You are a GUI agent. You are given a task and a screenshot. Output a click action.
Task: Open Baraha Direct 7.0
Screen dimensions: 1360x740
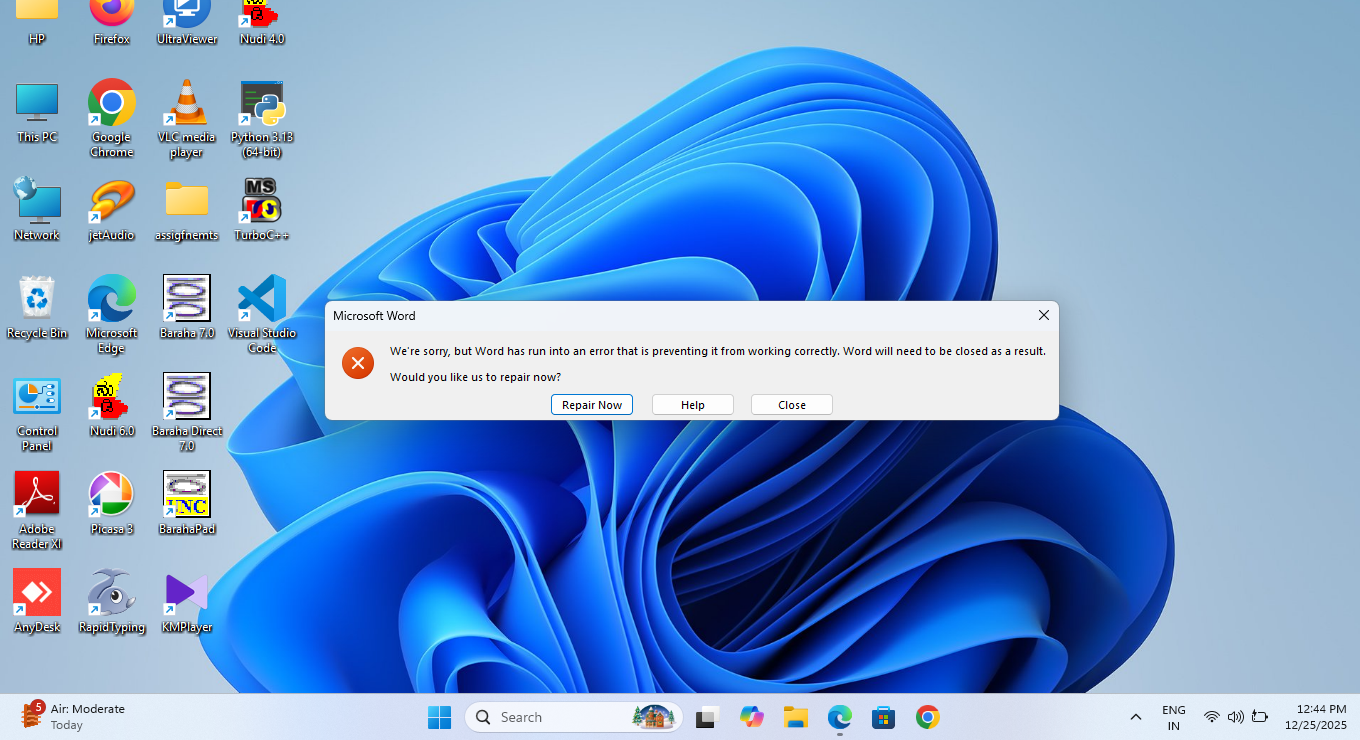(186, 398)
